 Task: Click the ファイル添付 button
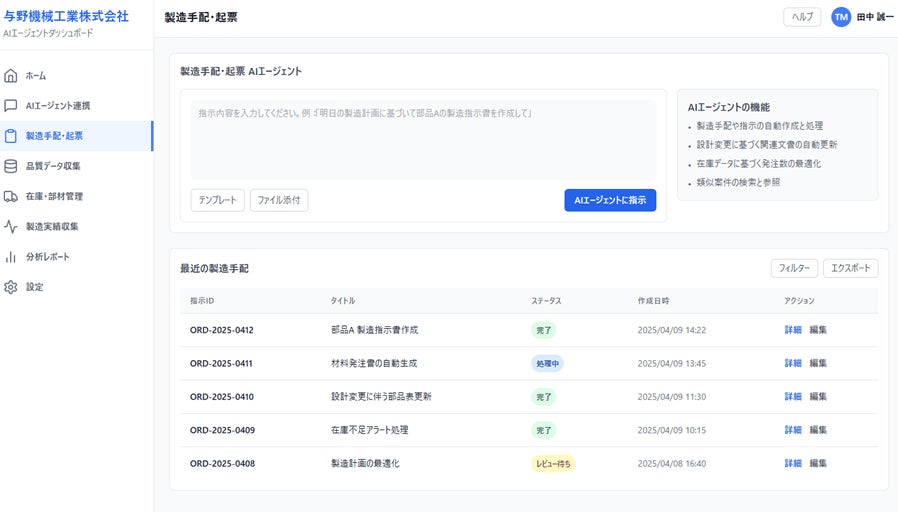tap(279, 200)
